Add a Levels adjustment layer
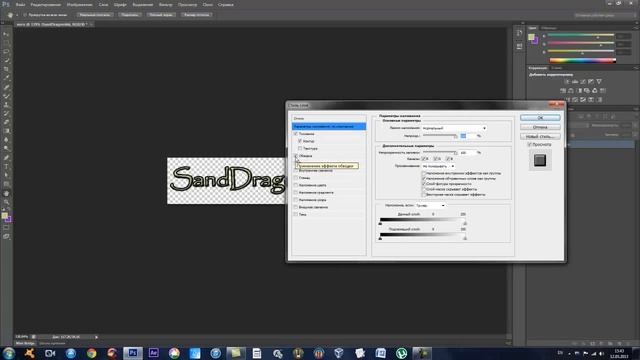The height and width of the screenshot is (360, 640). coord(575,82)
